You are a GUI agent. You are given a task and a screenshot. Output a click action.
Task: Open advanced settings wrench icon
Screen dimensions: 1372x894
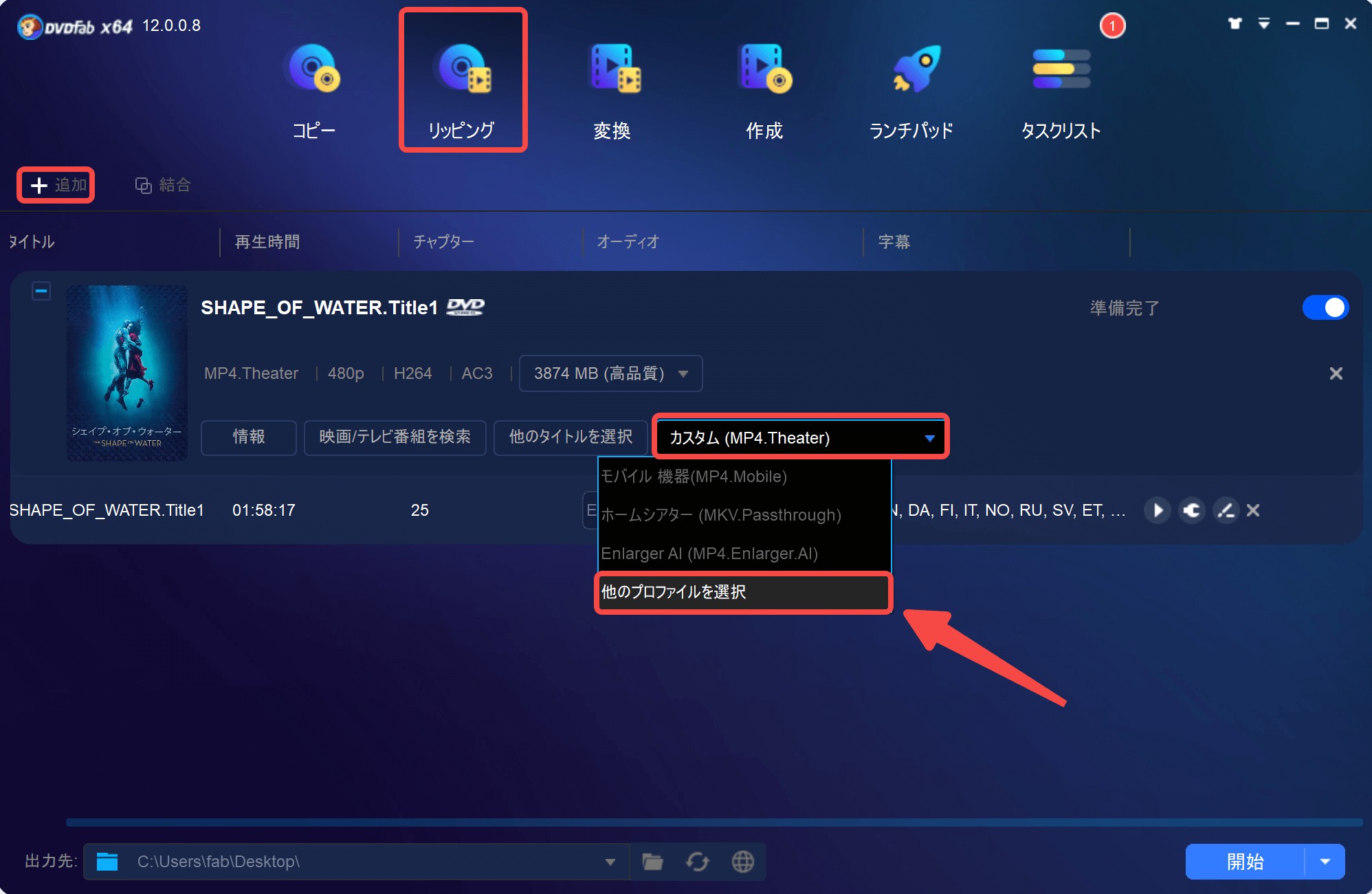1192,510
